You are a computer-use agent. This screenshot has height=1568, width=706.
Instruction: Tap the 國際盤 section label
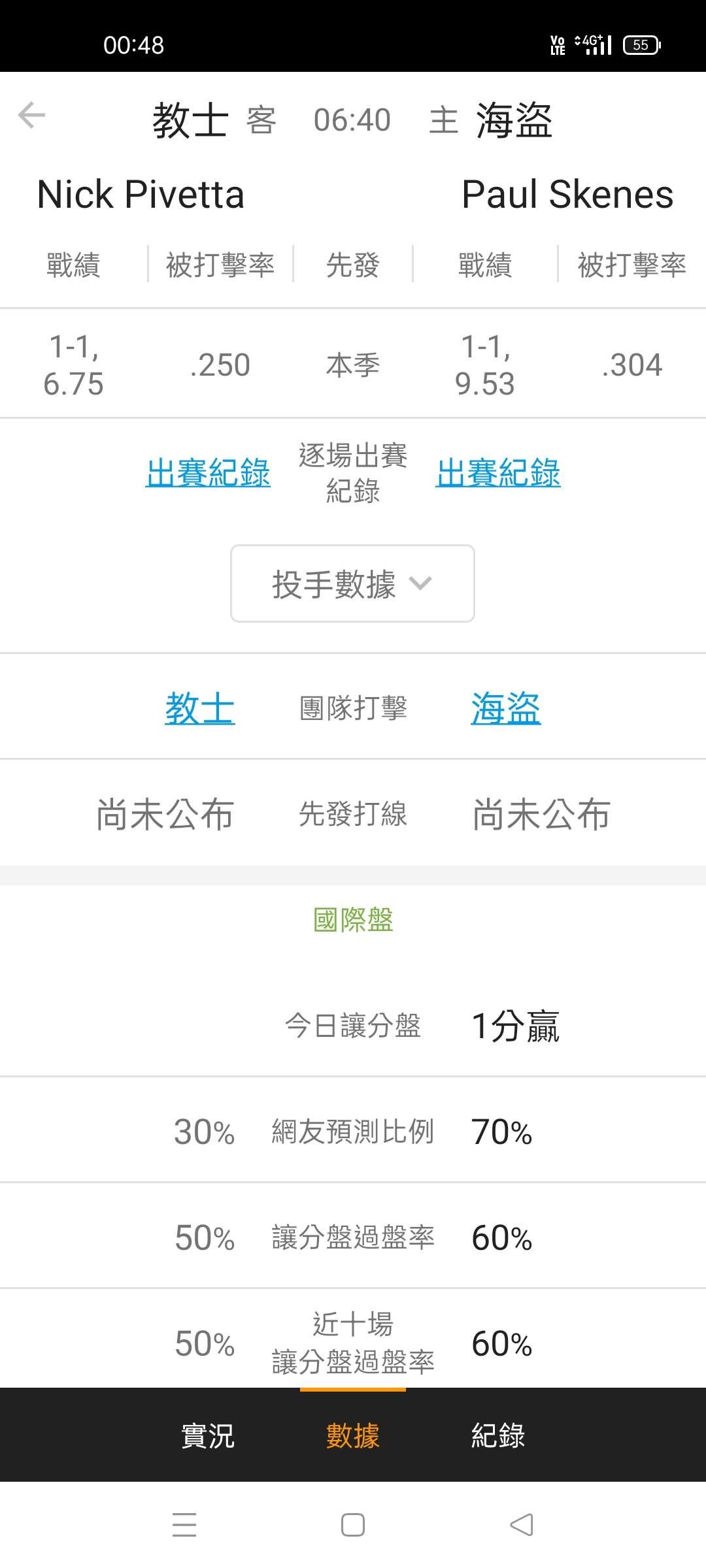(x=353, y=920)
